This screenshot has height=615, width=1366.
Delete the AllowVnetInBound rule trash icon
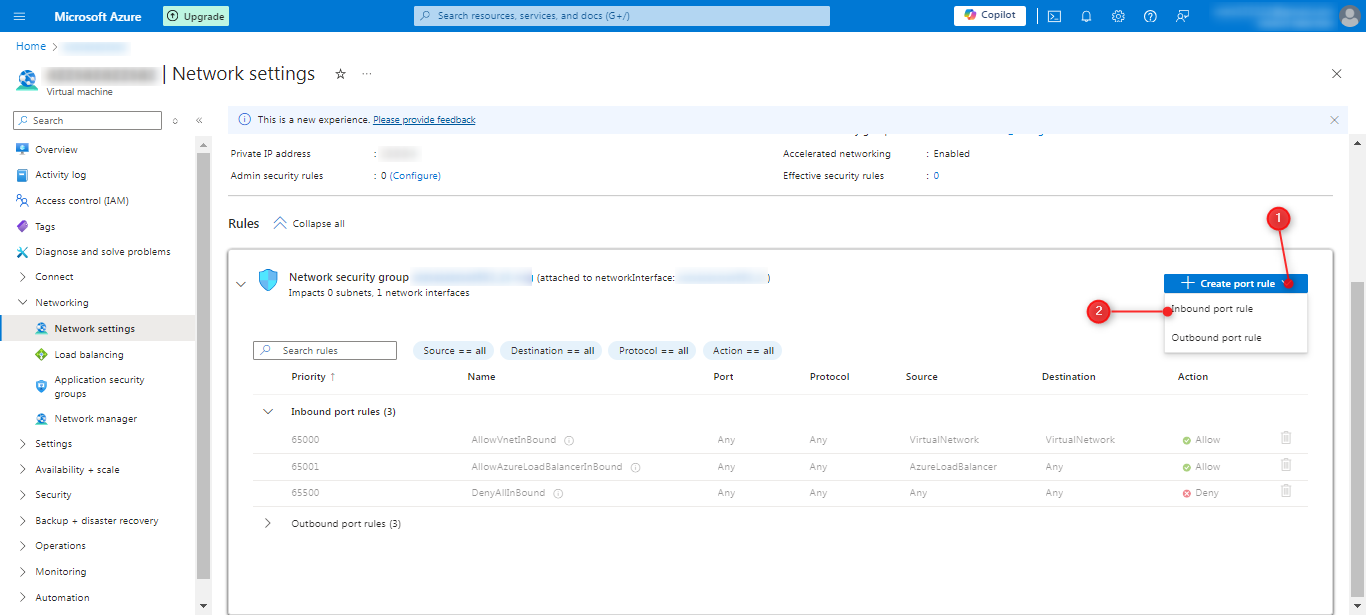[1286, 438]
